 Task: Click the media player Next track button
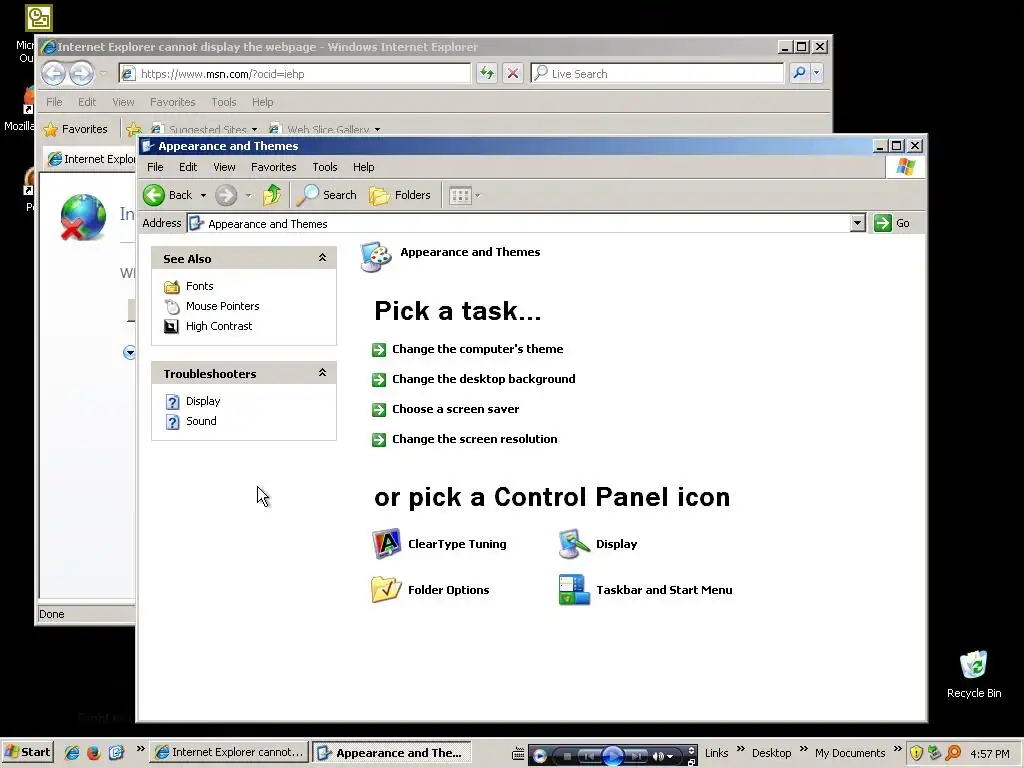(636, 756)
